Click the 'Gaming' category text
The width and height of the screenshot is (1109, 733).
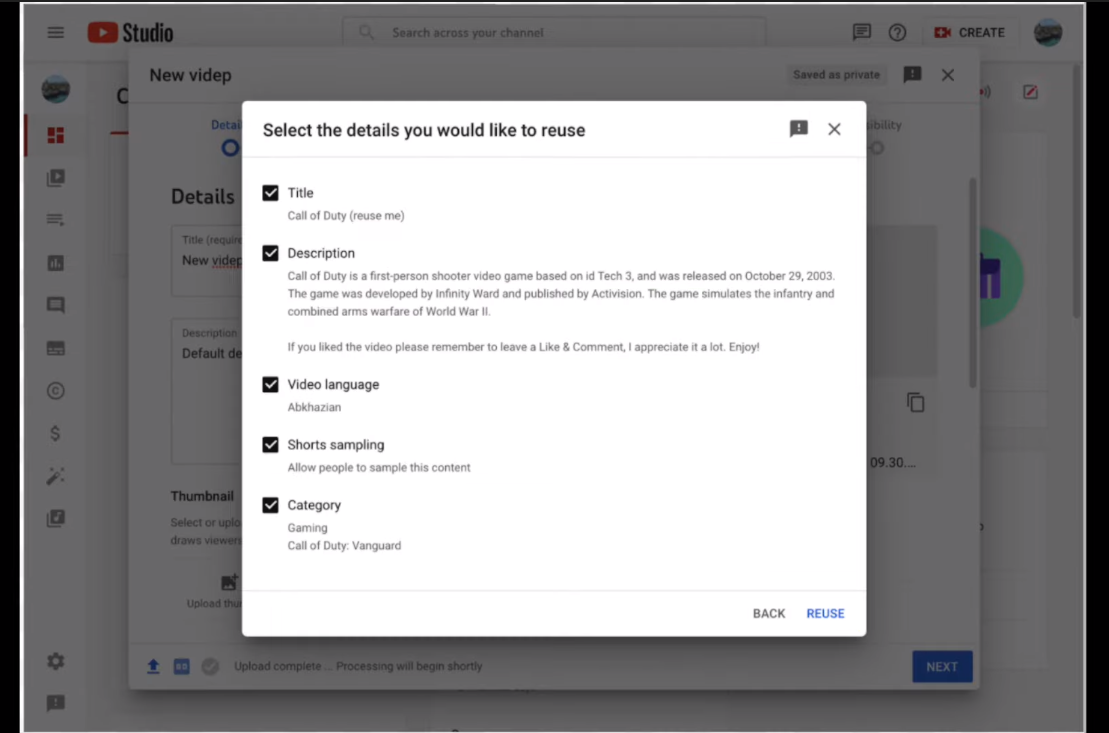(x=307, y=528)
